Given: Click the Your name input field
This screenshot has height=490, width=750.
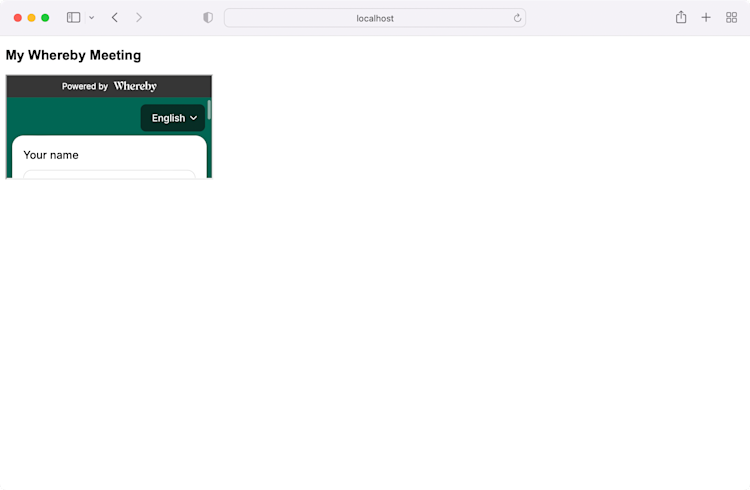Looking at the screenshot, I should pyautogui.click(x=109, y=174).
